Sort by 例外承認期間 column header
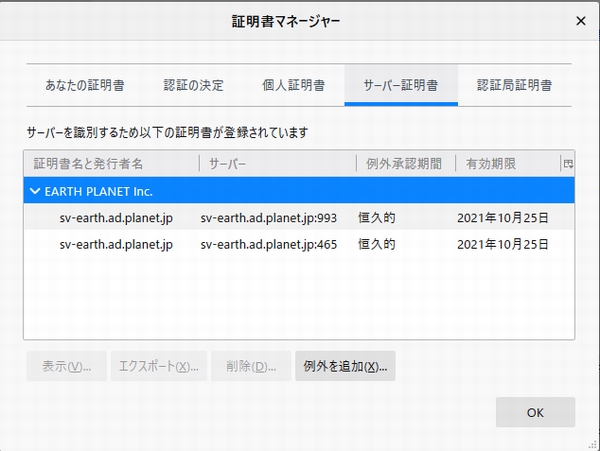The height and width of the screenshot is (451, 600). [406, 164]
